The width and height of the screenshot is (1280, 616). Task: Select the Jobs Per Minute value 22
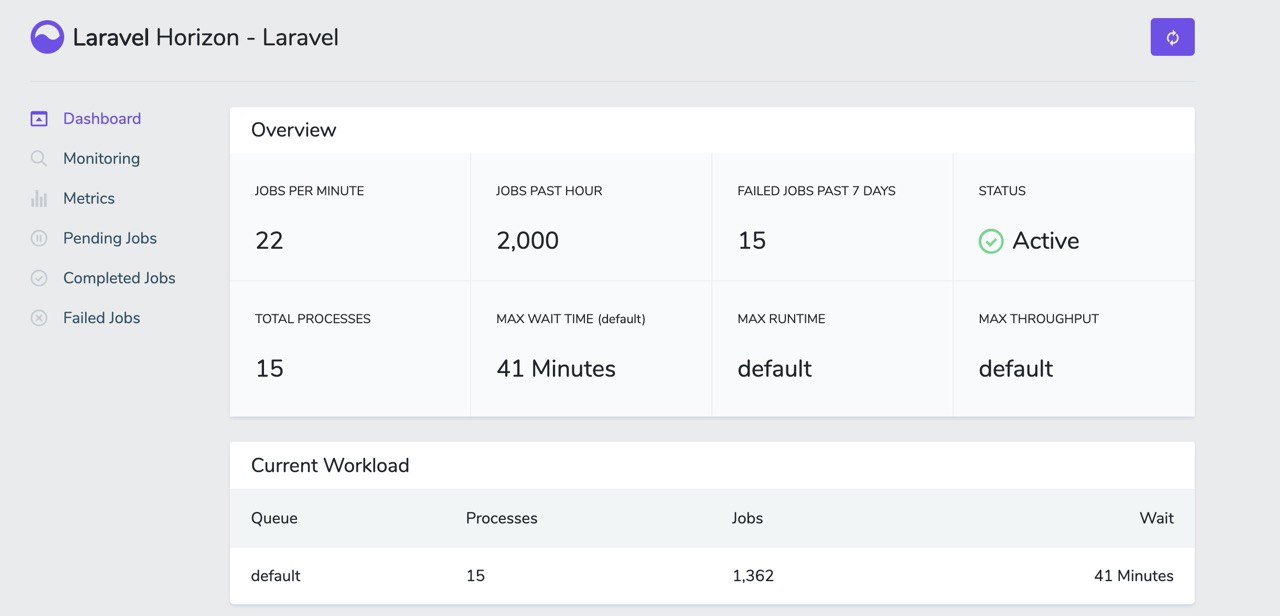click(x=269, y=241)
